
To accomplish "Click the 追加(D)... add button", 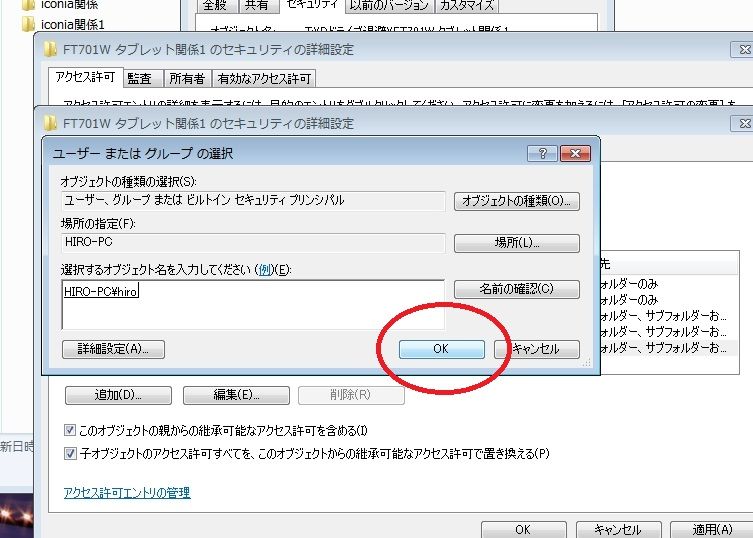I will [x=118, y=395].
